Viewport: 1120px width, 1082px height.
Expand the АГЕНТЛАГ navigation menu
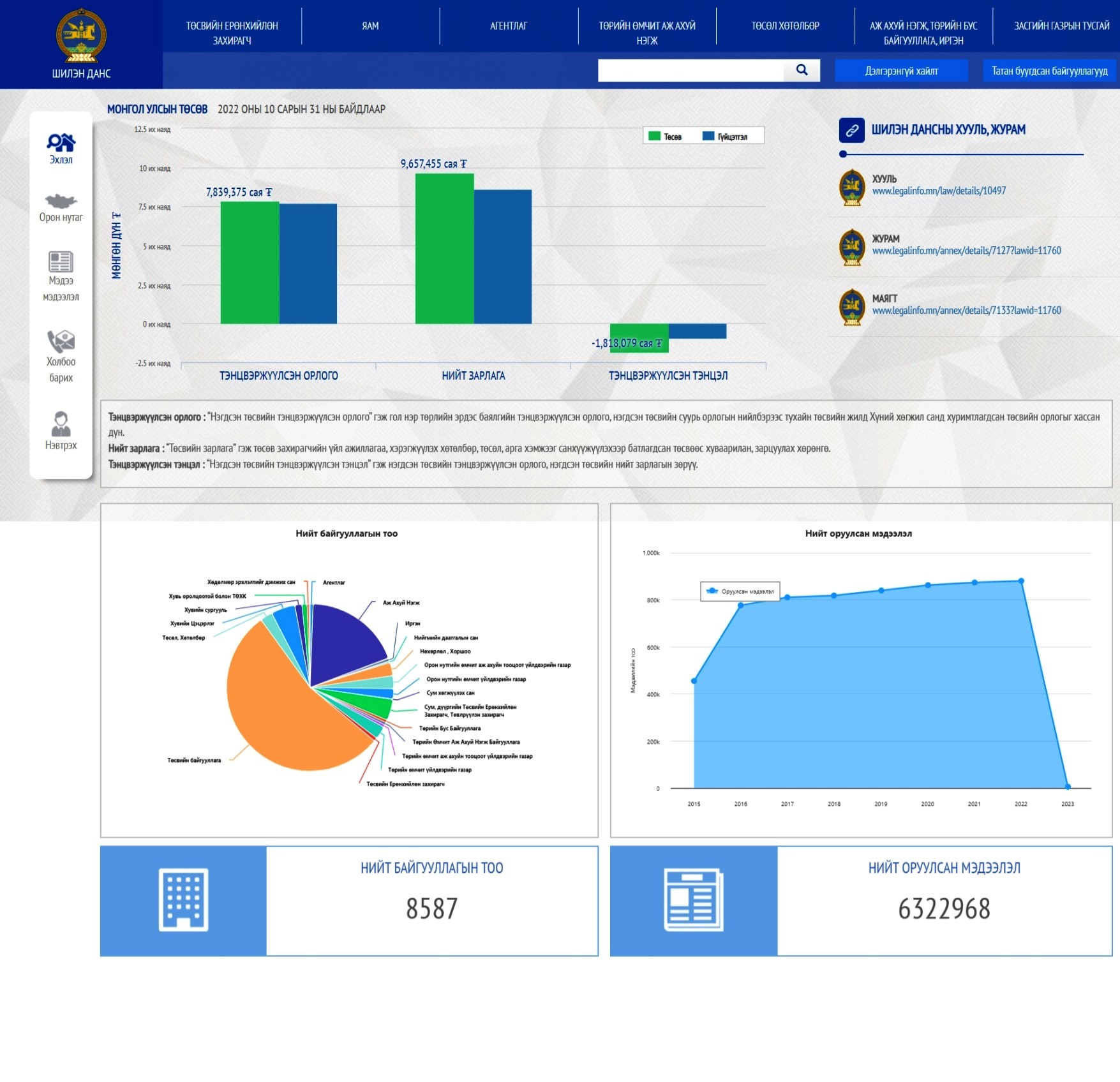click(x=509, y=26)
